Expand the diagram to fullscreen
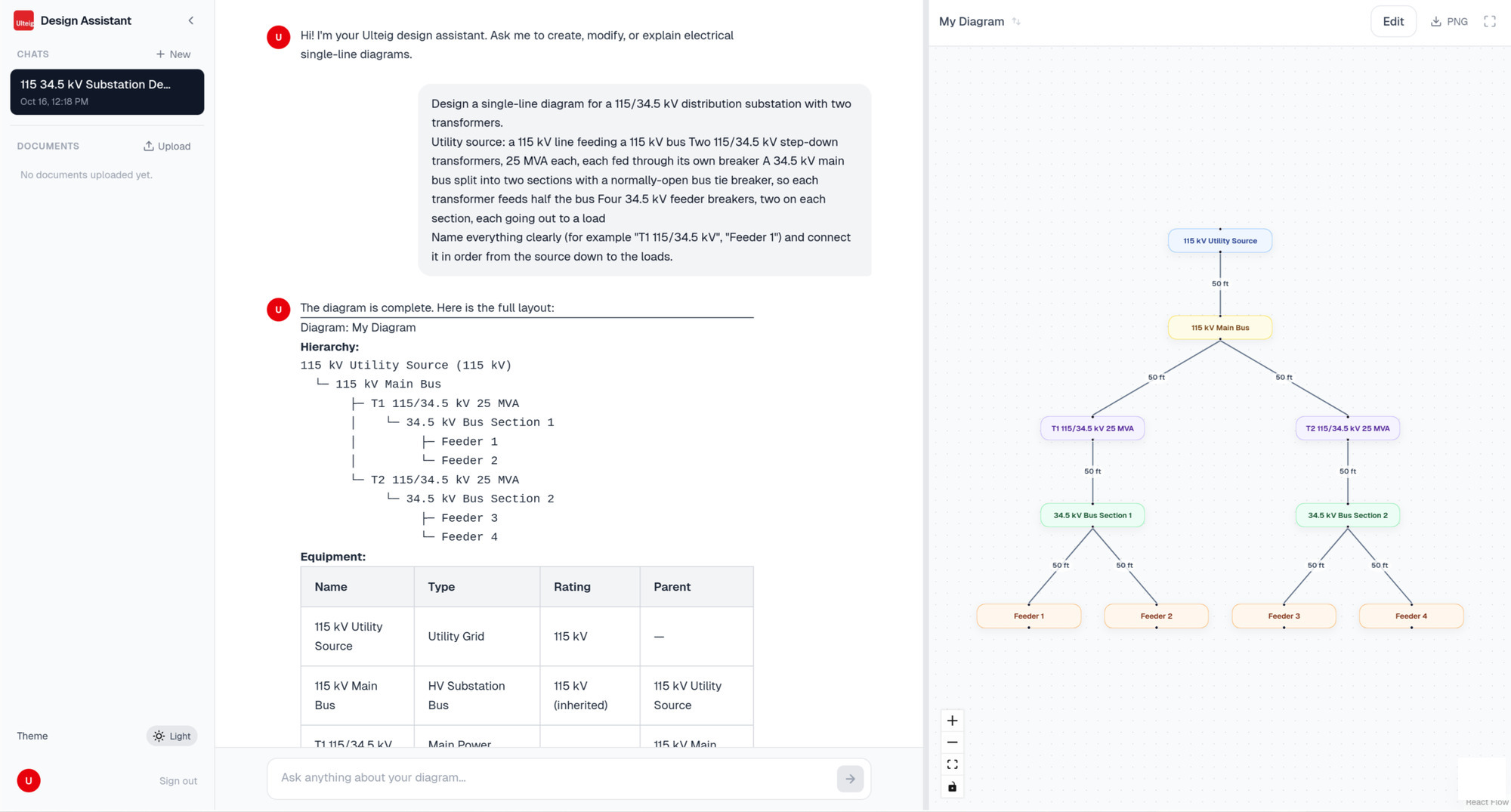This screenshot has width=1511, height=812. tap(1490, 22)
